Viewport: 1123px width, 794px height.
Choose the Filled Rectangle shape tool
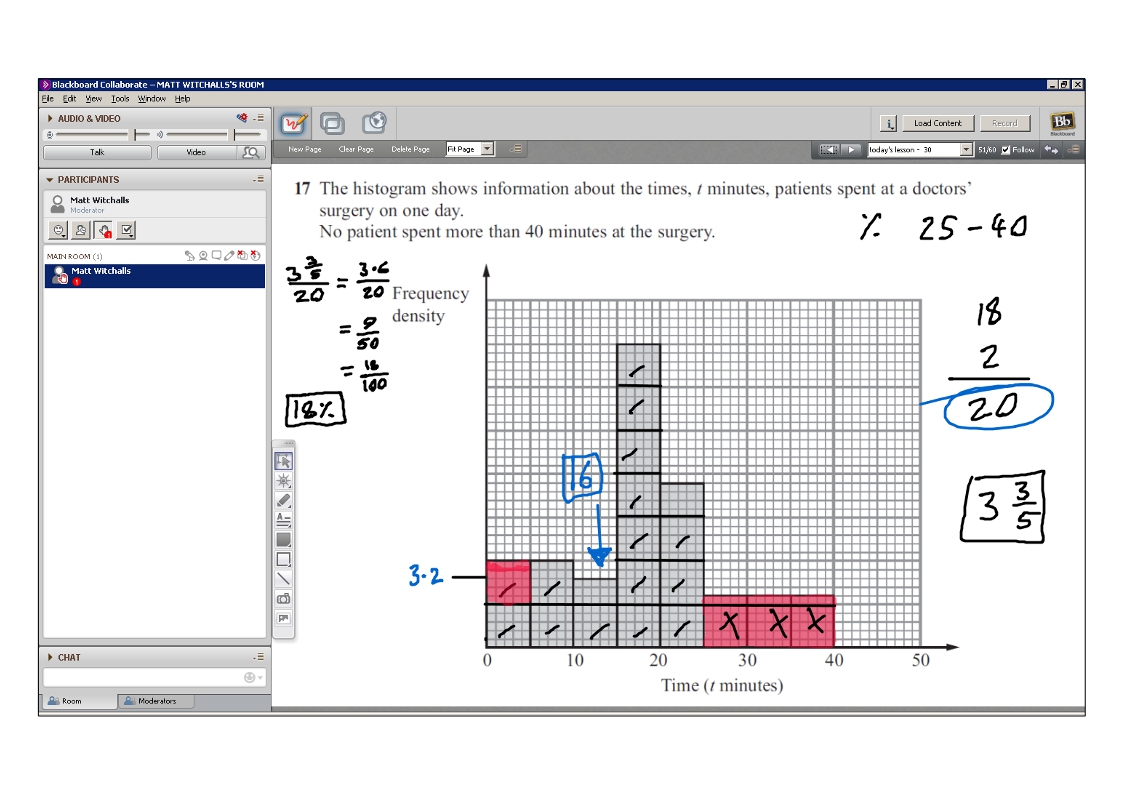(x=284, y=540)
